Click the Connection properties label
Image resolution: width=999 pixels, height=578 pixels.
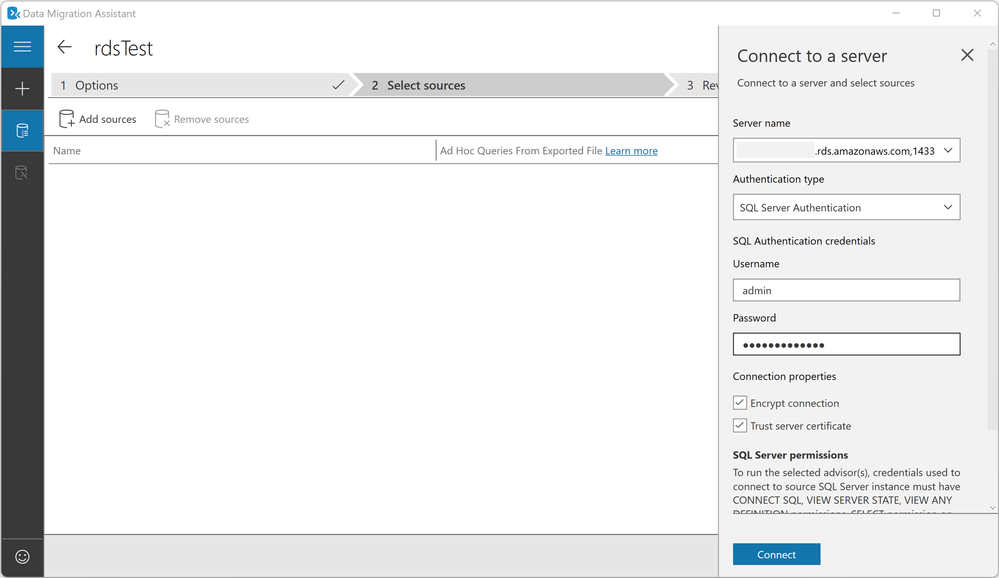784,377
